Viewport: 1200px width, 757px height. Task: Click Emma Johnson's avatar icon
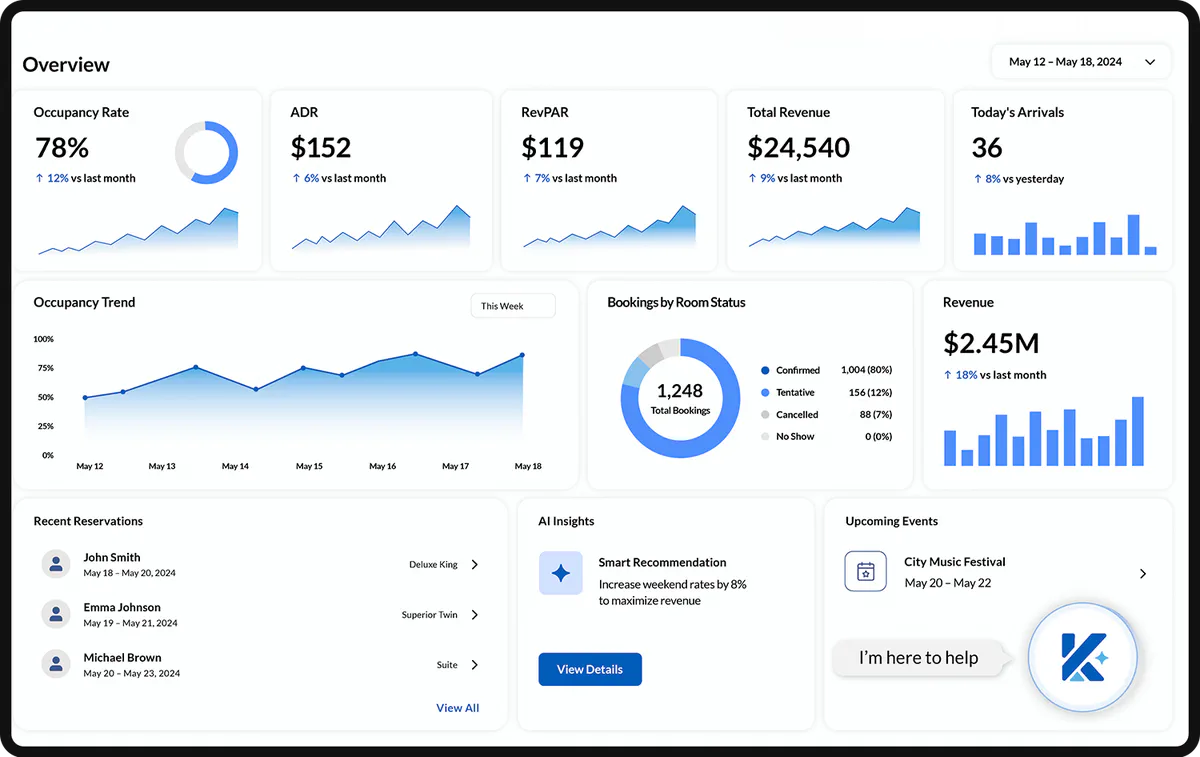click(56, 614)
